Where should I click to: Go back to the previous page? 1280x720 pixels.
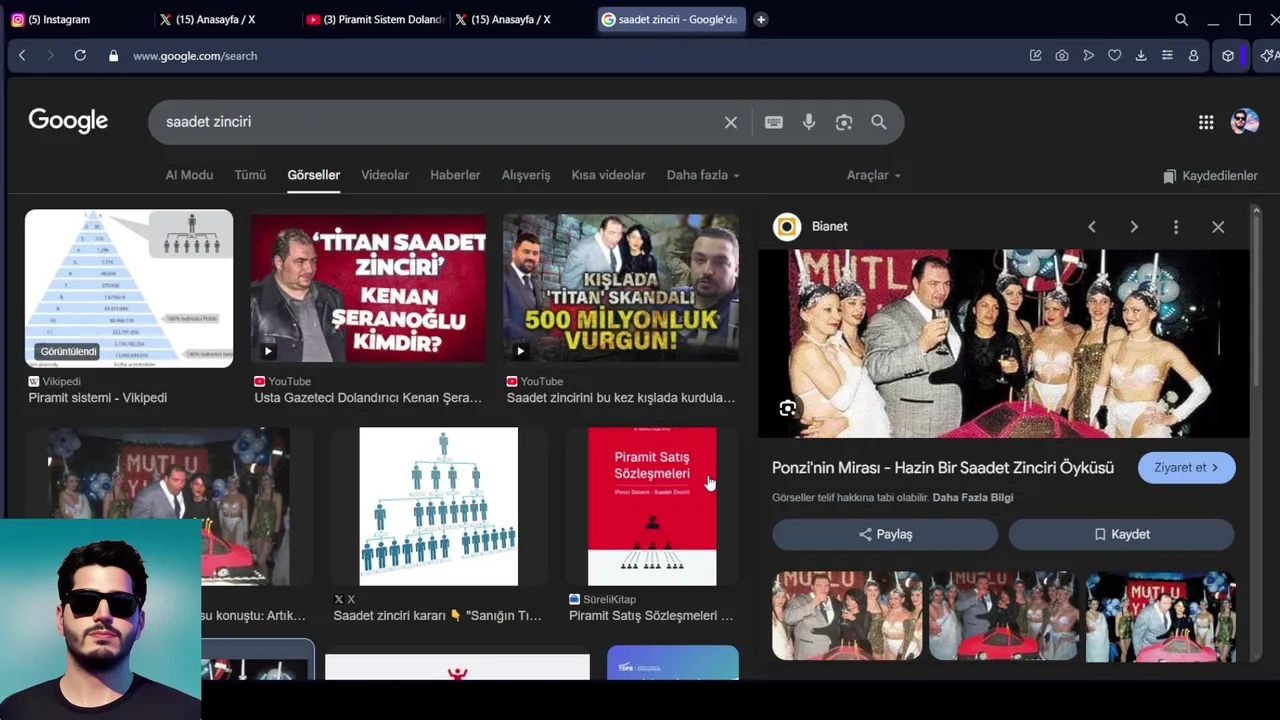click(x=22, y=56)
